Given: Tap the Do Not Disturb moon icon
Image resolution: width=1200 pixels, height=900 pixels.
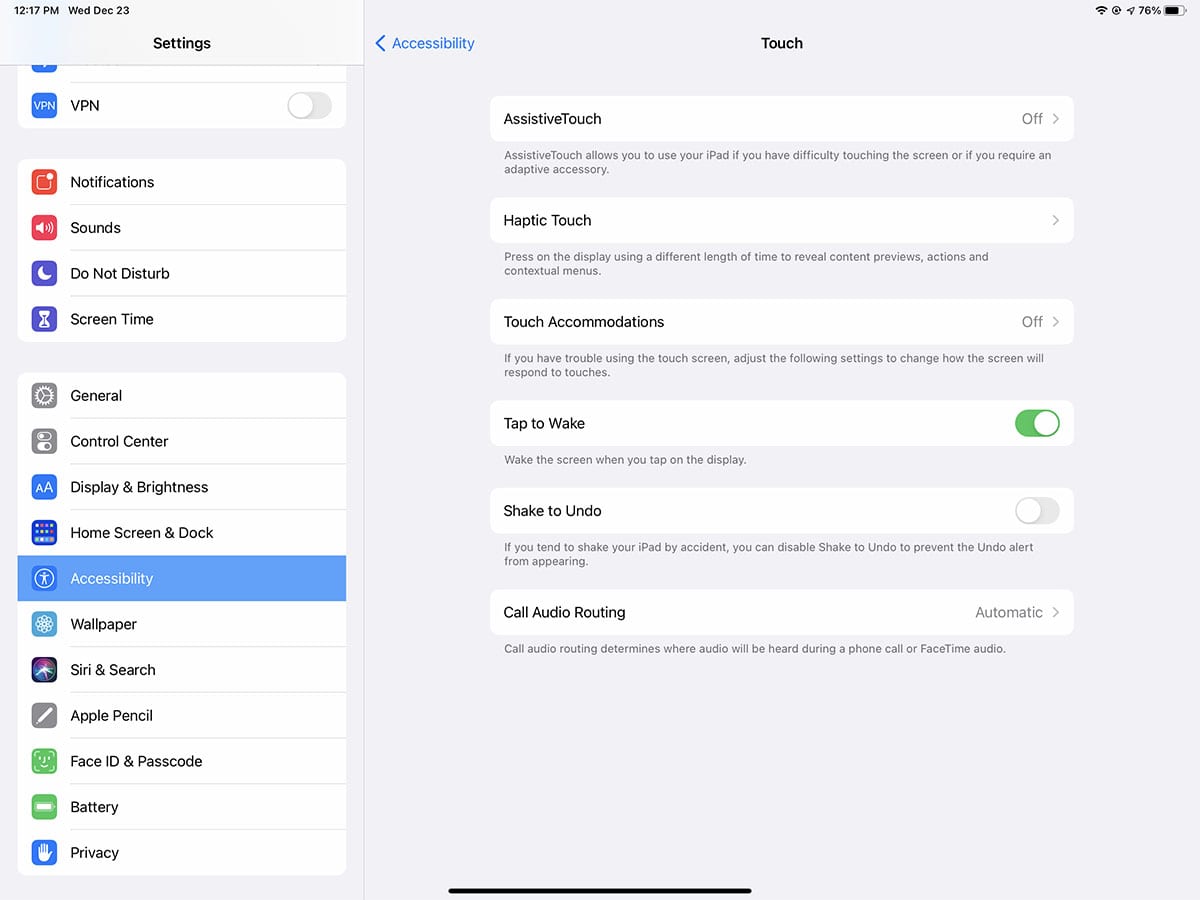Looking at the screenshot, I should [x=44, y=273].
